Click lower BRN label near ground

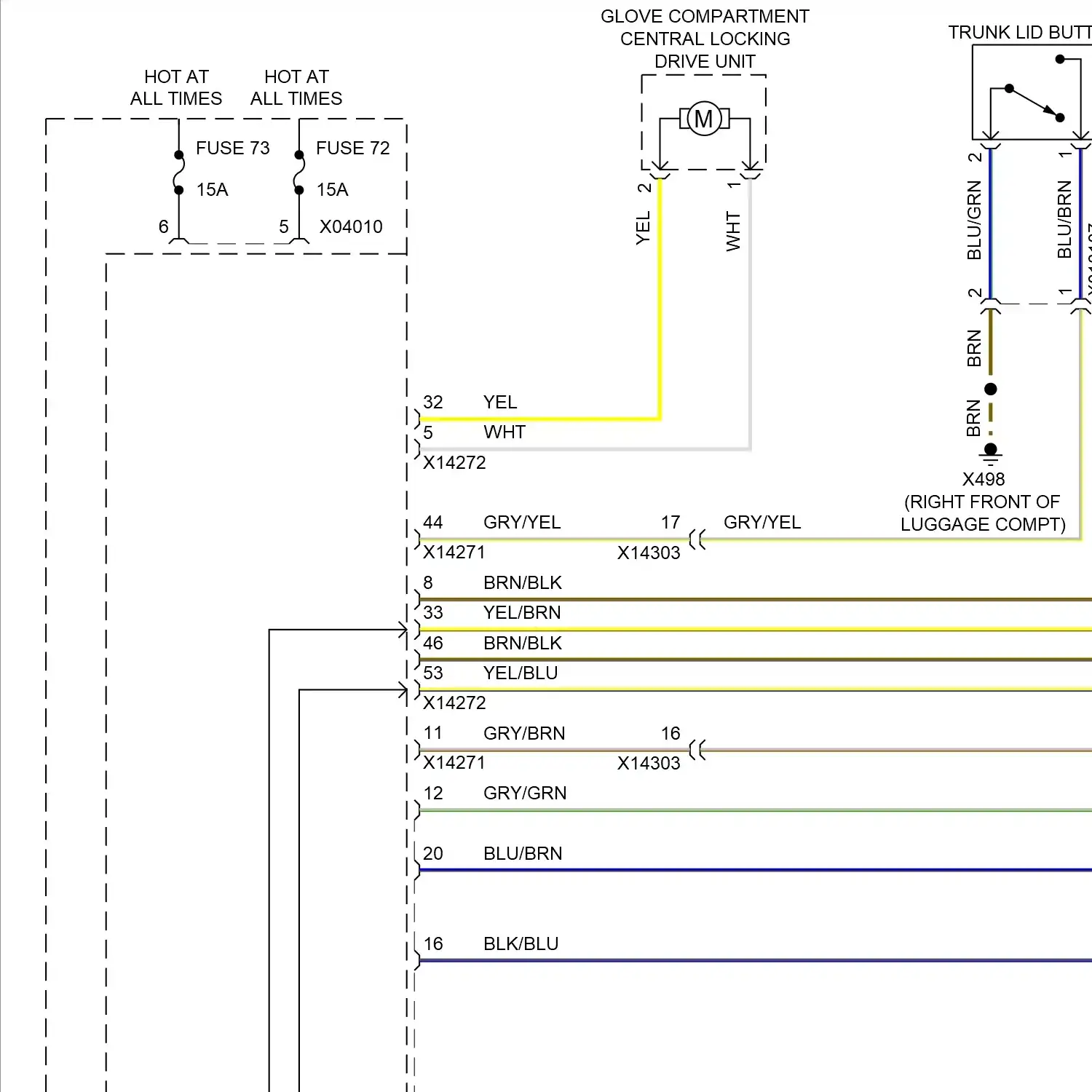click(x=973, y=418)
